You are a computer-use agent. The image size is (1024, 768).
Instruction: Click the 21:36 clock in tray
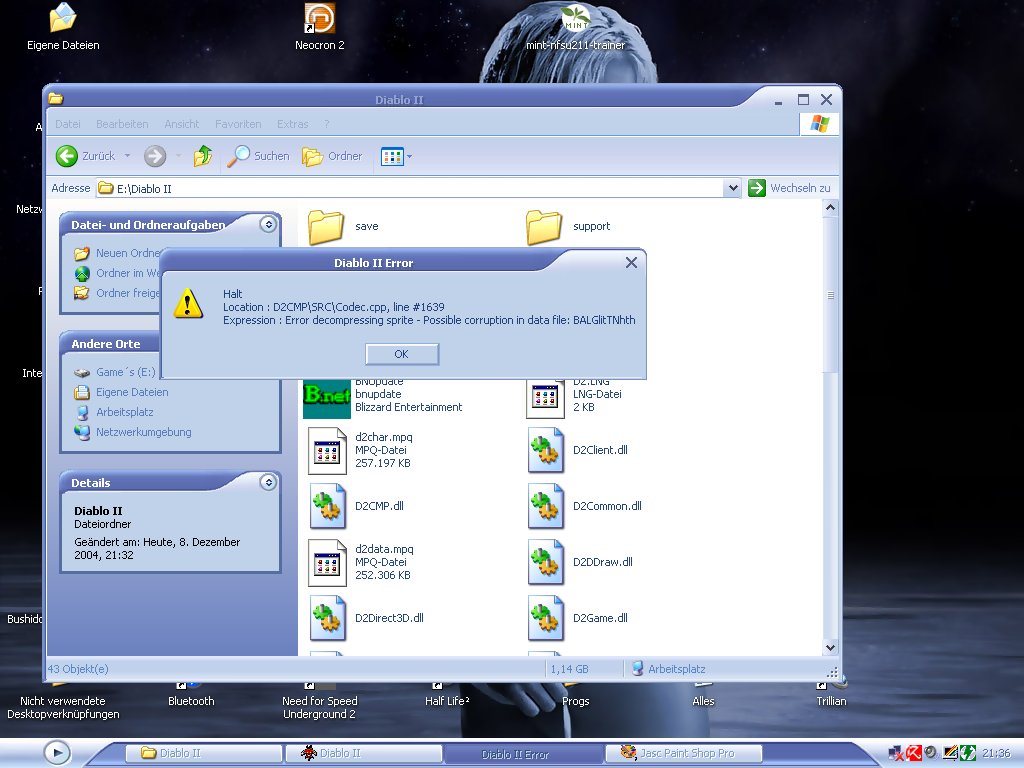(997, 753)
